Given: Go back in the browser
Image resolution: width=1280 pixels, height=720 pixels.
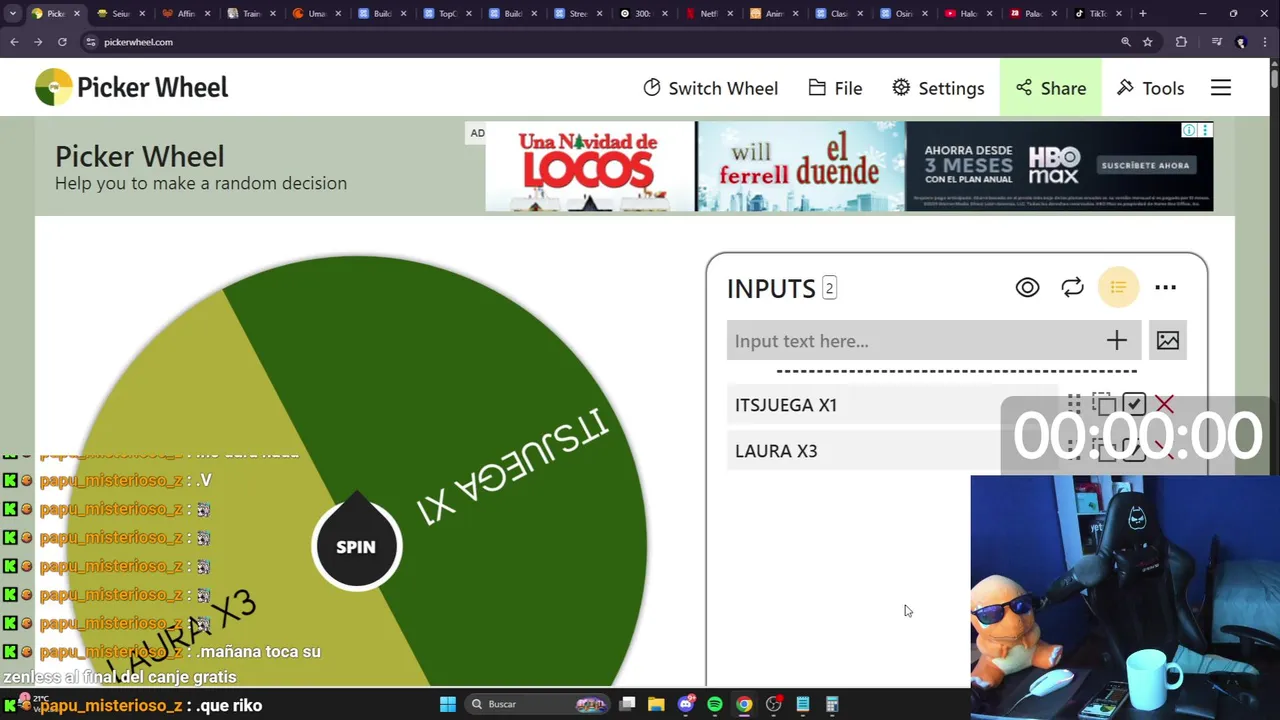Looking at the screenshot, I should pos(14,42).
